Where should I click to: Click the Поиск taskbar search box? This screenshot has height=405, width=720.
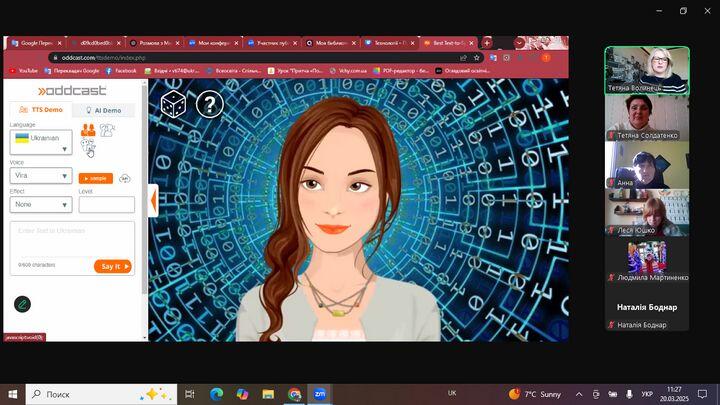pyautogui.click(x=101, y=394)
